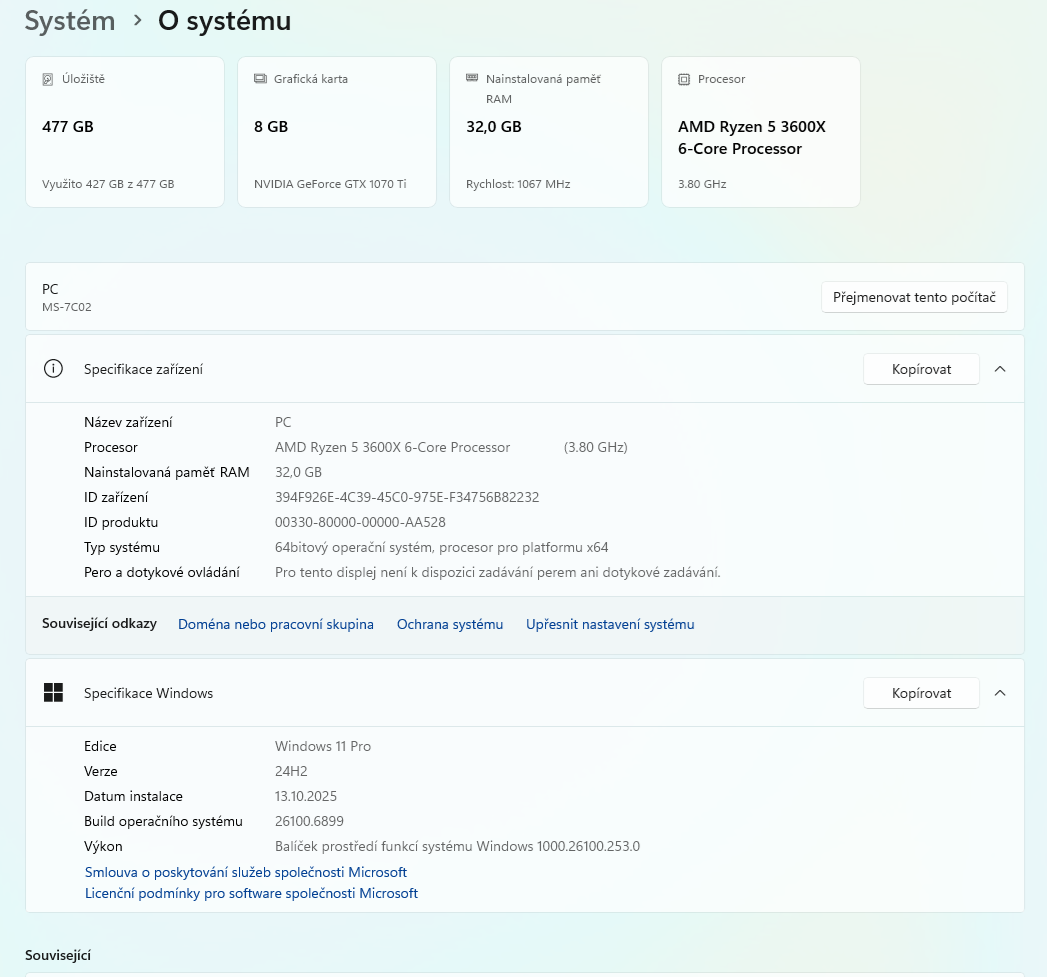1047x977 pixels.
Task: Collapse the Specifikace zařízení section chevron
Action: [x=1000, y=369]
